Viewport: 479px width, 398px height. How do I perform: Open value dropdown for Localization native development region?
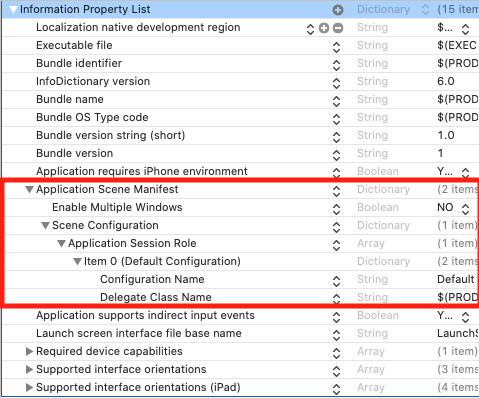[x=465, y=29]
